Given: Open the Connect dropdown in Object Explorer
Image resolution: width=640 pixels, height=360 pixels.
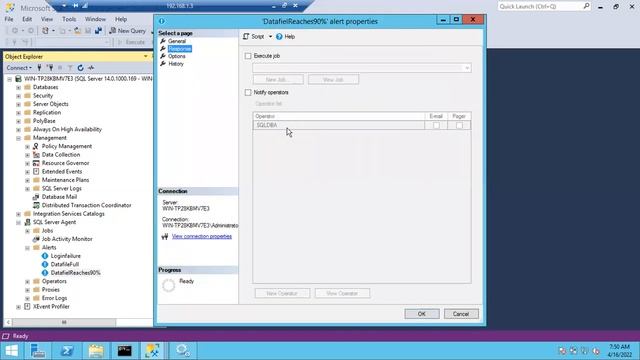Looking at the screenshot, I should coord(19,68).
